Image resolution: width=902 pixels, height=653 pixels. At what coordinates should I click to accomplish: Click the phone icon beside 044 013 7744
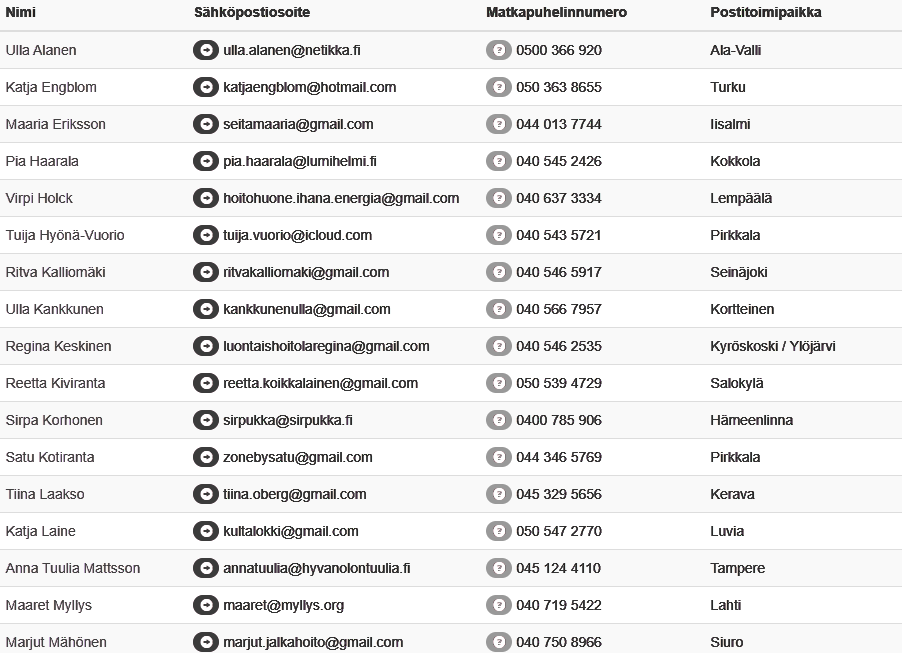click(x=498, y=124)
